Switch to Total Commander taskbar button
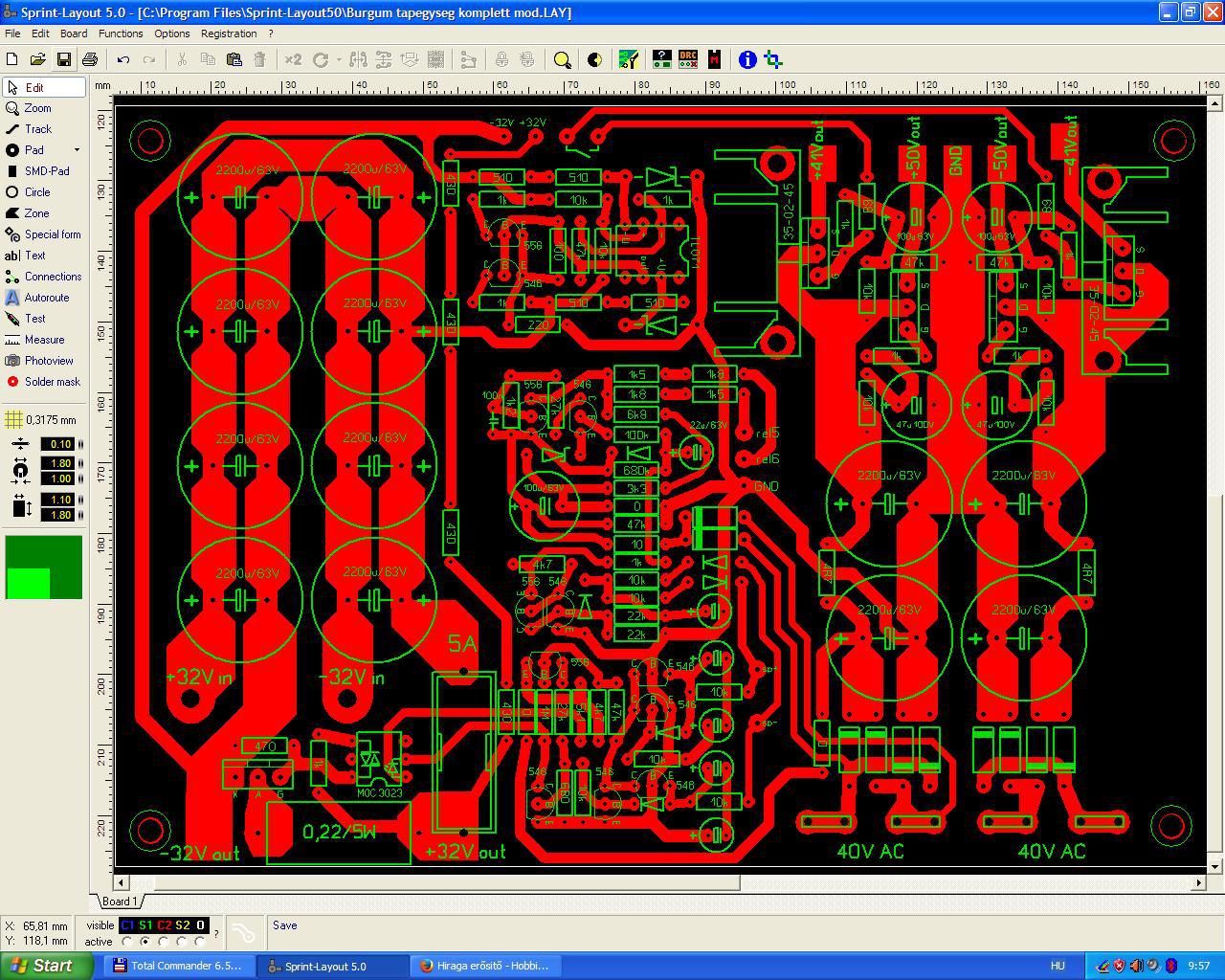The image size is (1225, 980). click(x=178, y=966)
